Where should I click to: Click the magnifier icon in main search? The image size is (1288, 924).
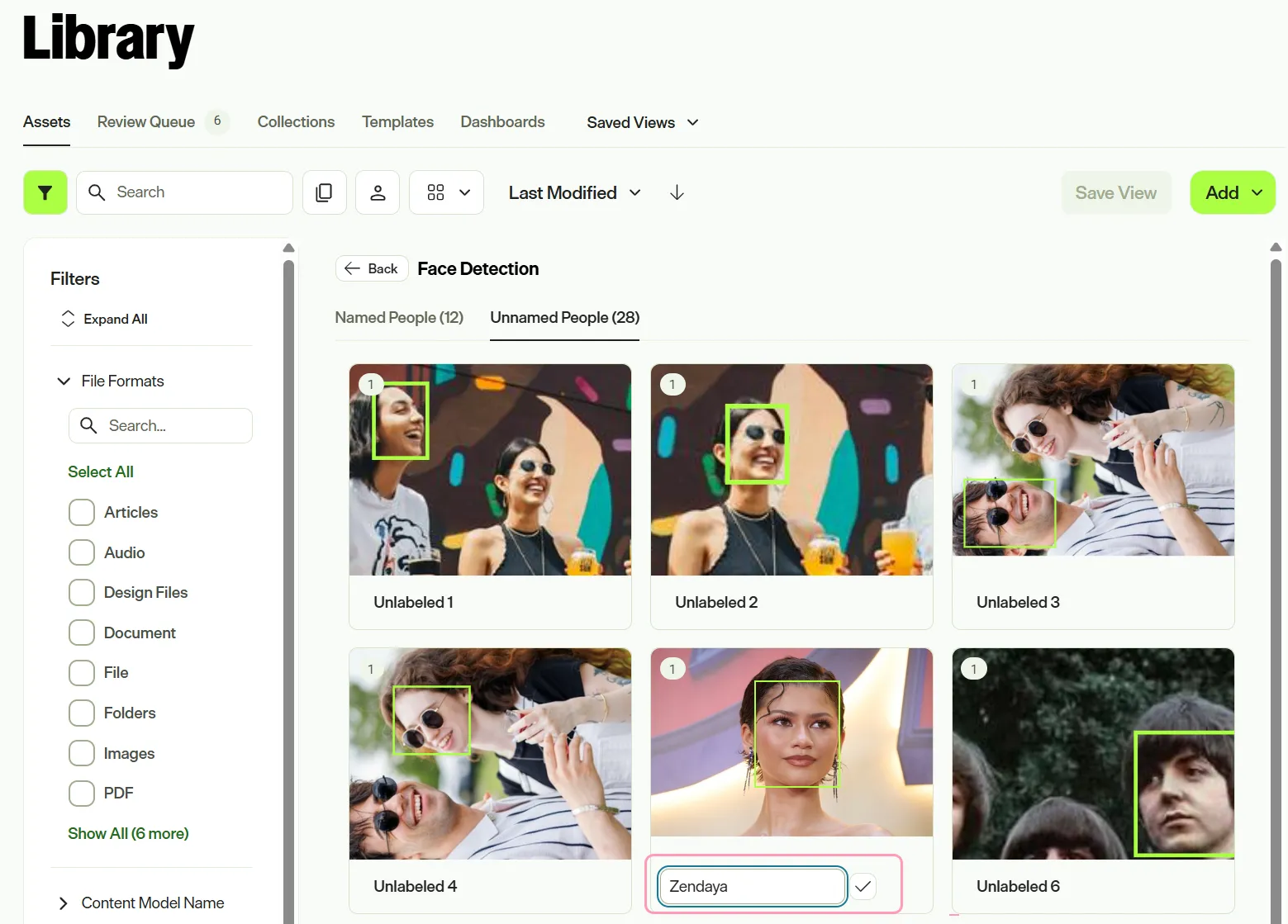tap(97, 192)
